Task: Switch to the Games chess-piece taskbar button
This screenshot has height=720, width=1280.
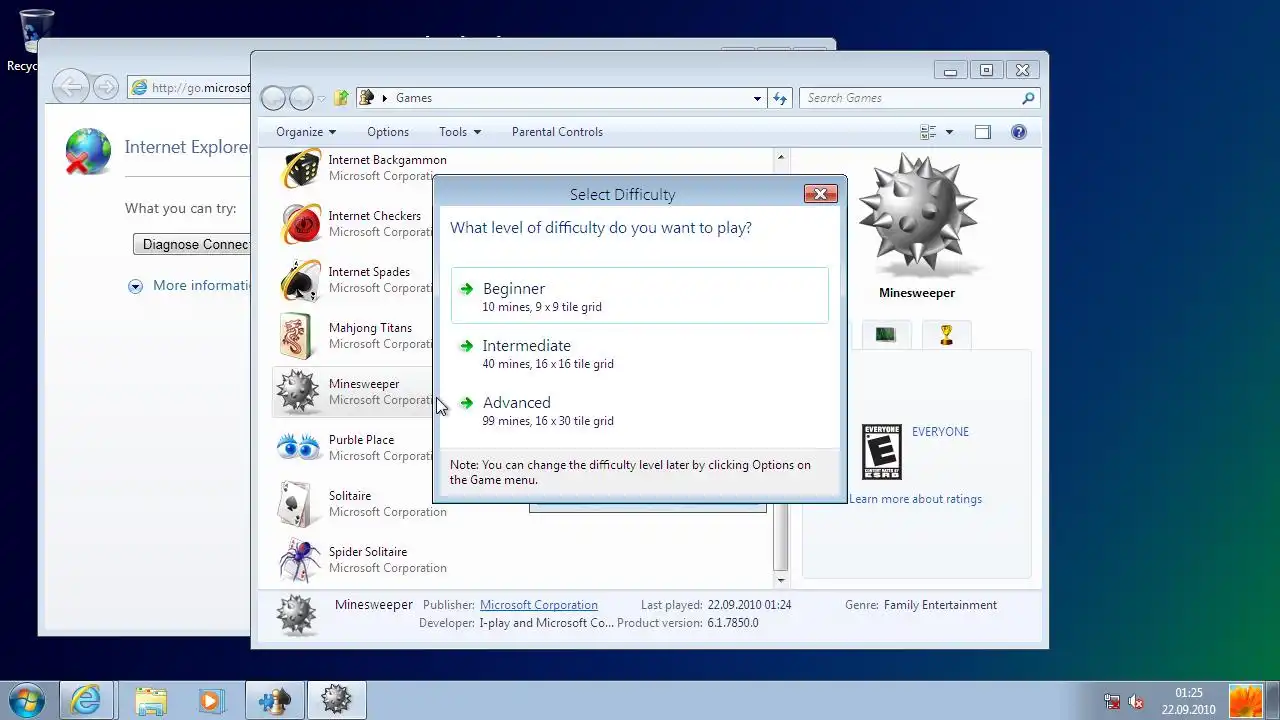Action: (276, 700)
